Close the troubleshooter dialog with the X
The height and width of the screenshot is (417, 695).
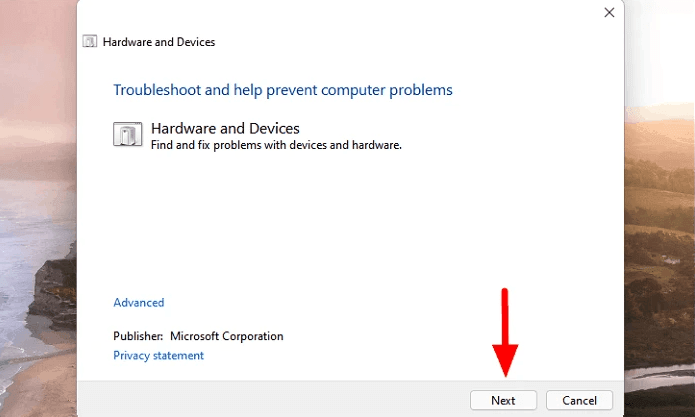[609, 12]
